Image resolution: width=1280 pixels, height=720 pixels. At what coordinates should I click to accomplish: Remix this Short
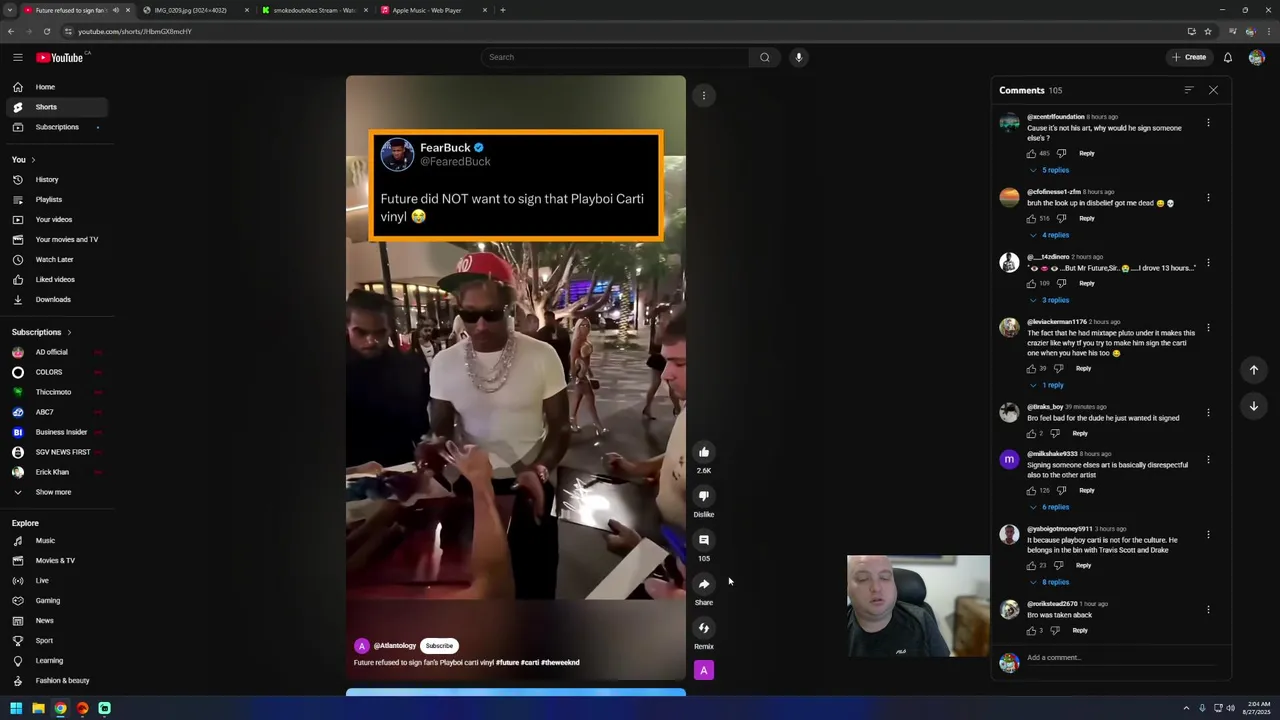[704, 628]
